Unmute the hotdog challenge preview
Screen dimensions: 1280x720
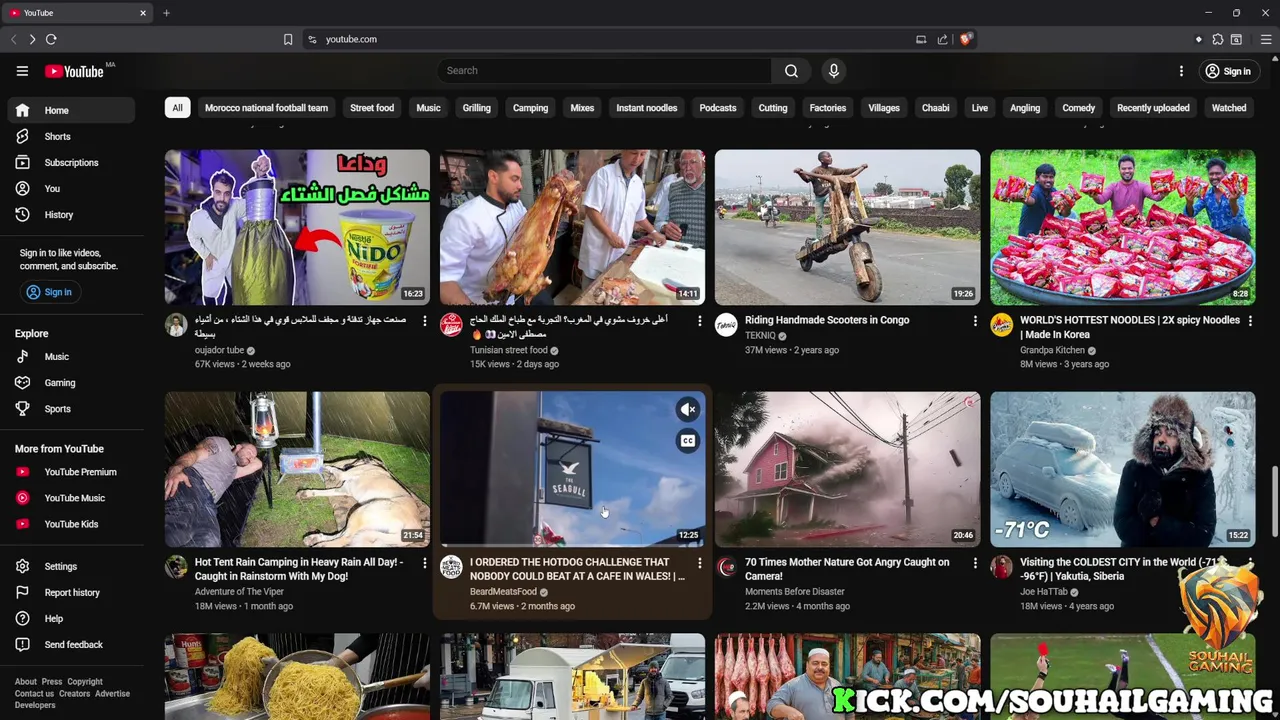point(688,409)
